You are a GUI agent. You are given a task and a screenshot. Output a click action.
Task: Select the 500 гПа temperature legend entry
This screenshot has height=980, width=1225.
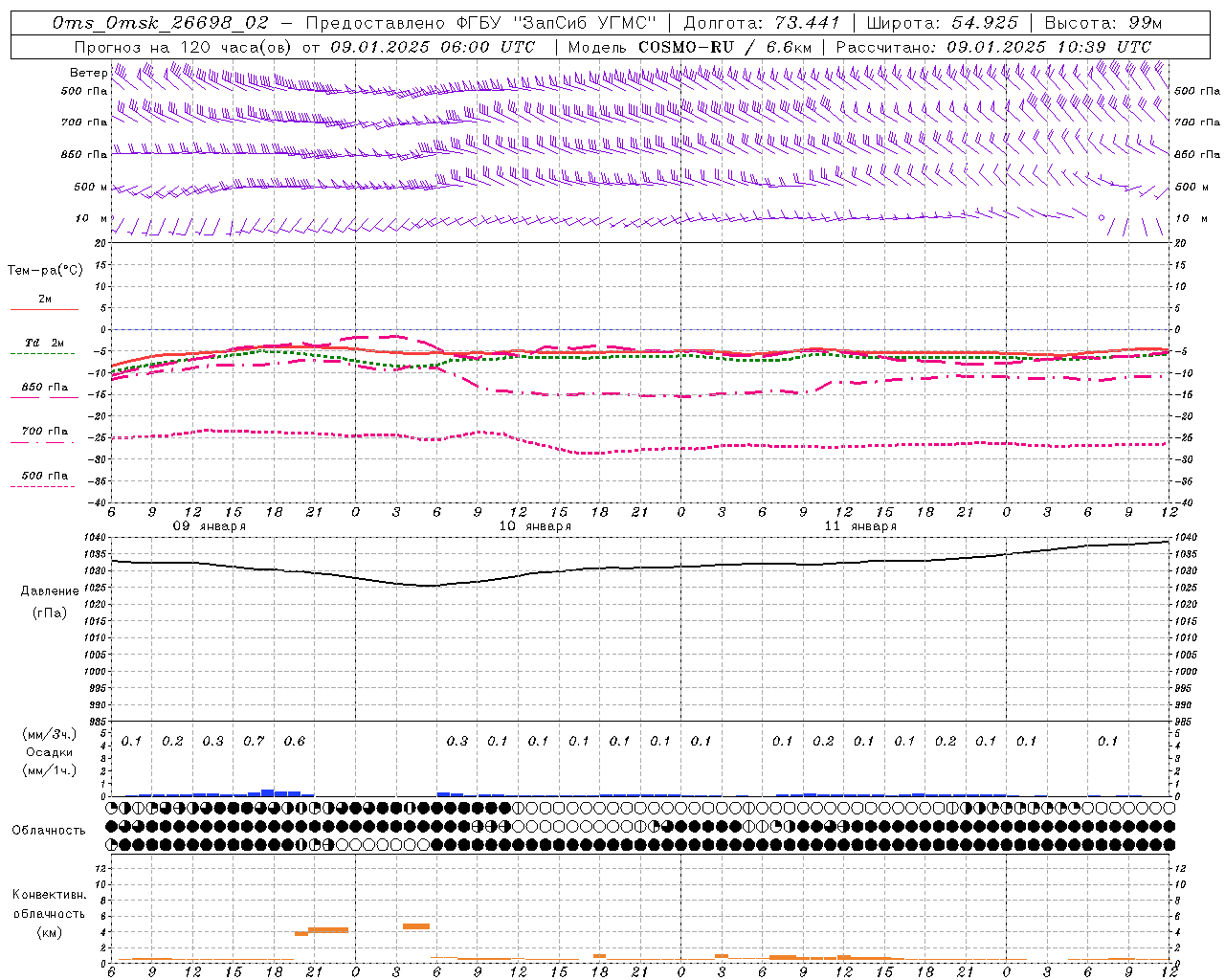[44, 476]
